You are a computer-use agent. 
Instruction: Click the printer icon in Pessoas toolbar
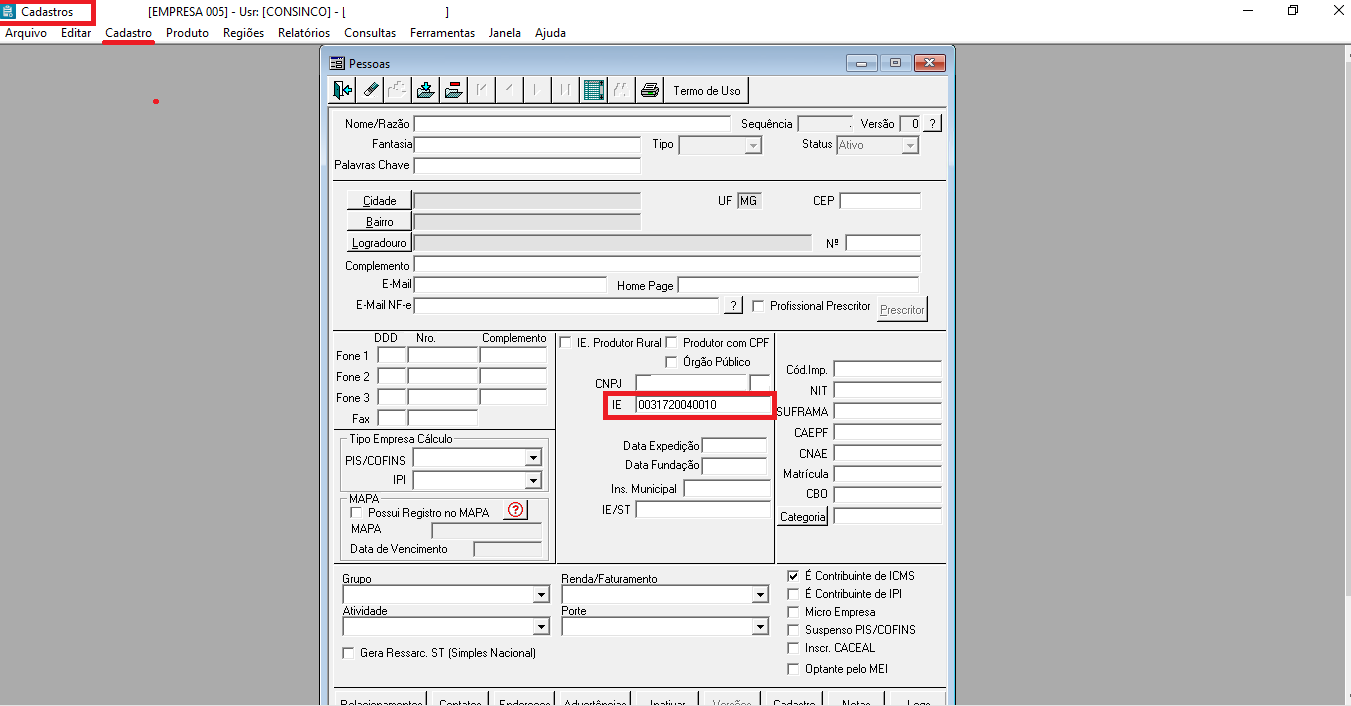650,90
